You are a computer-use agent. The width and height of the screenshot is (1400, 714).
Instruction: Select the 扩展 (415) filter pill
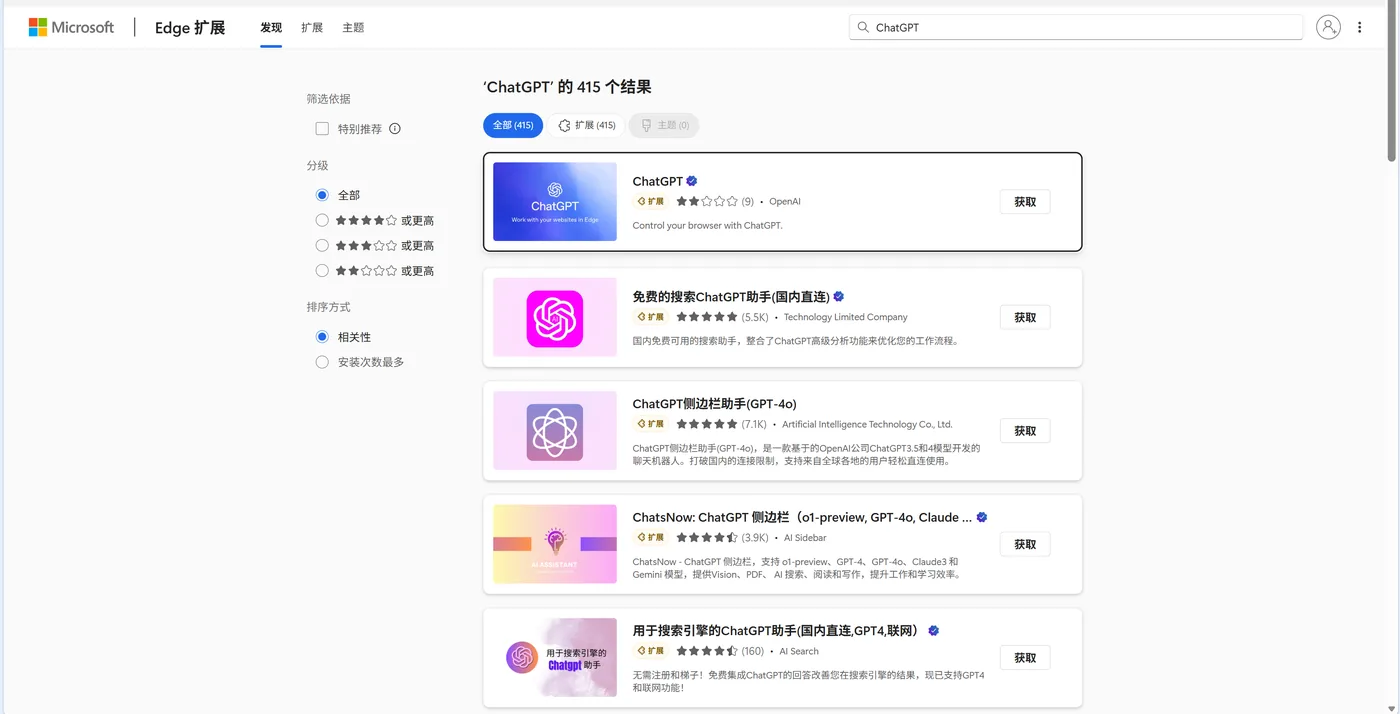pos(586,125)
